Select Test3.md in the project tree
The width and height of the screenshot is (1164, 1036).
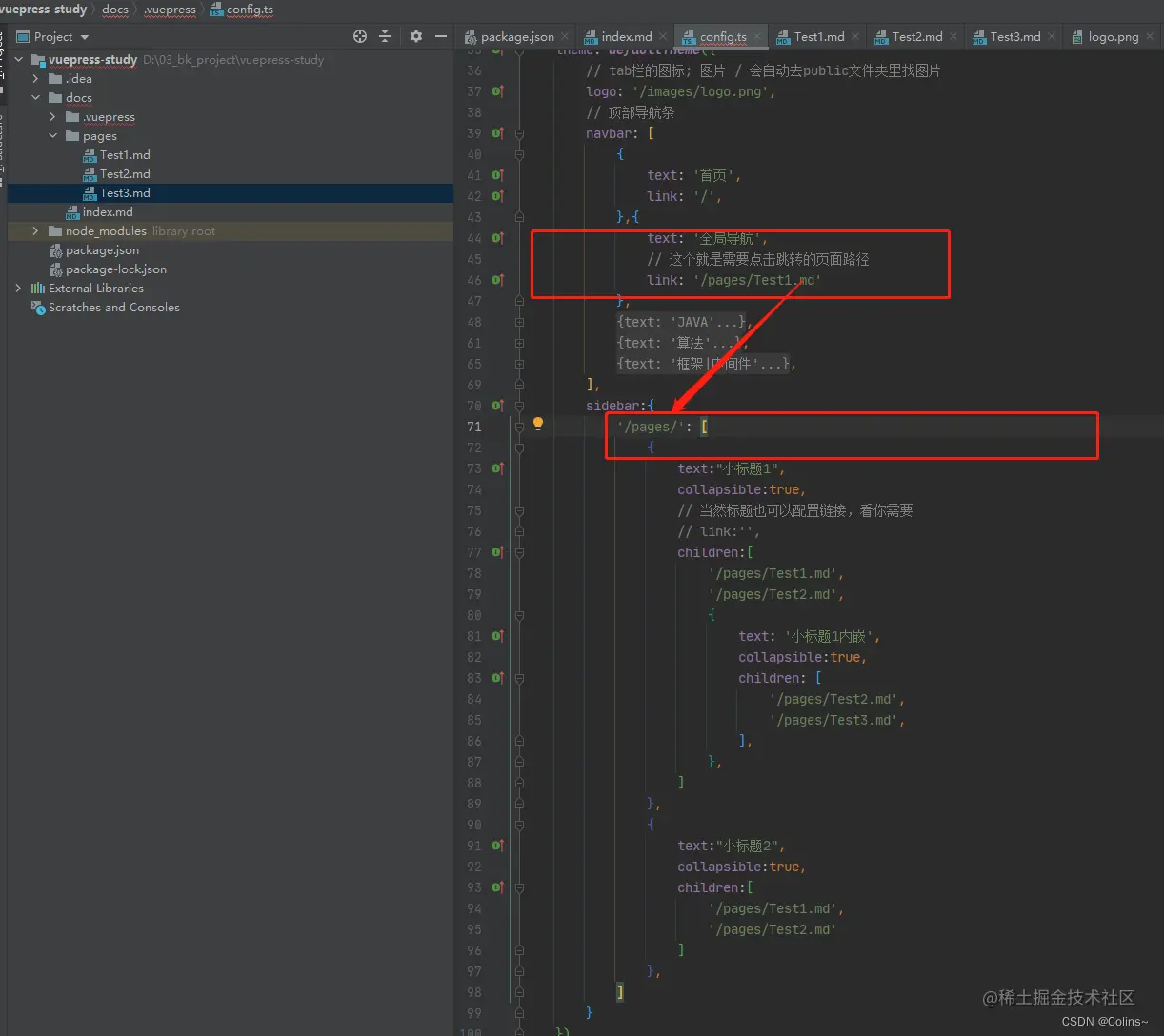pyautogui.click(x=125, y=192)
